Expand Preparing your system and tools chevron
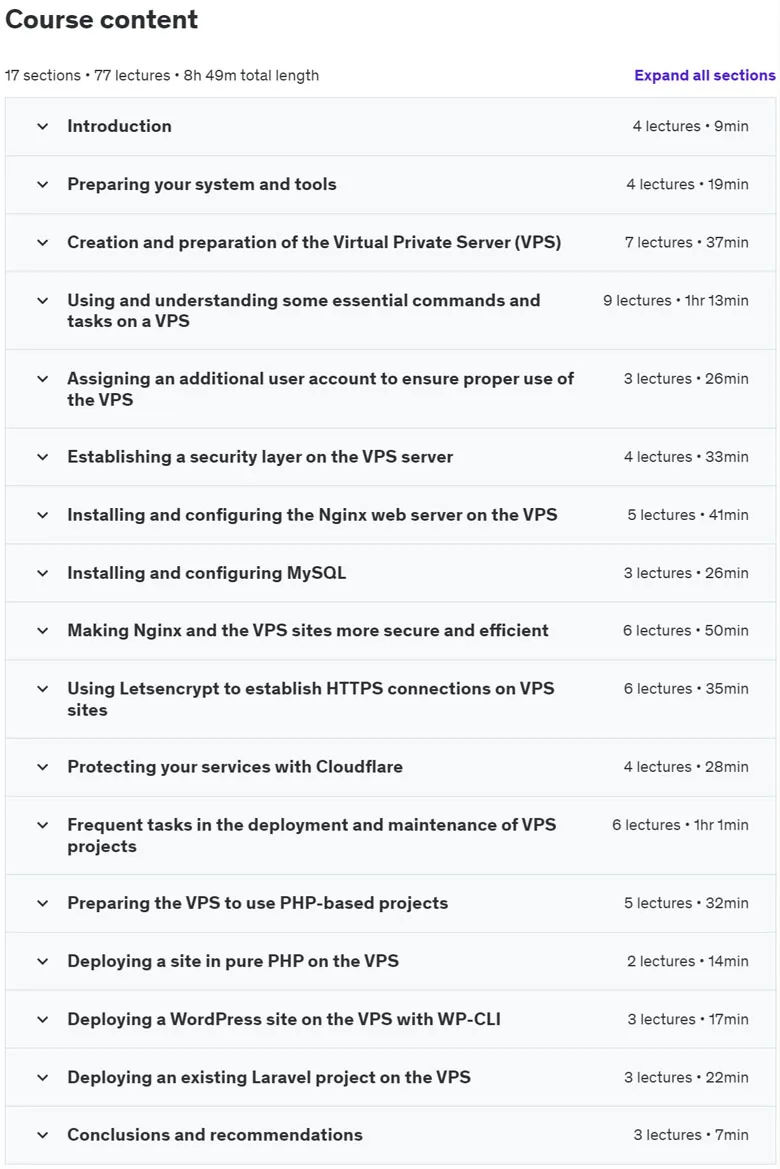The height and width of the screenshot is (1169, 780). tap(43, 185)
